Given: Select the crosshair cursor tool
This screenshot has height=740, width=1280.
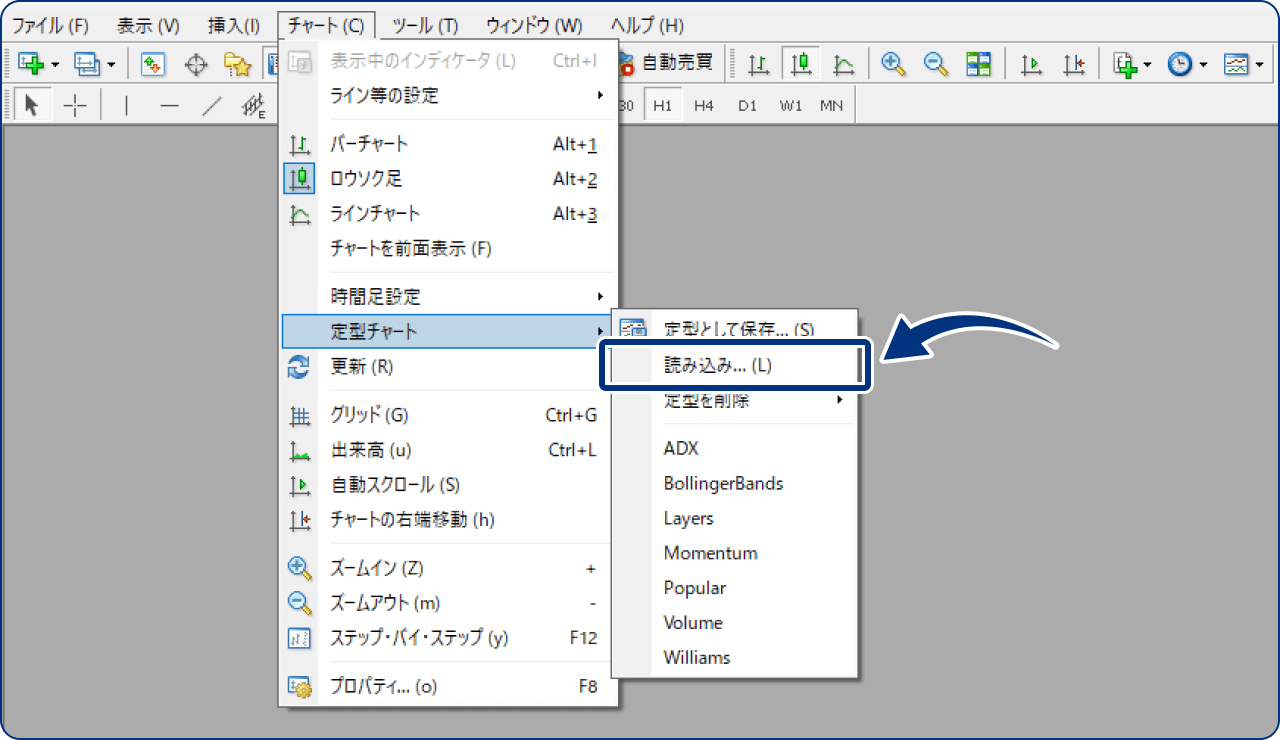Looking at the screenshot, I should click(75, 105).
